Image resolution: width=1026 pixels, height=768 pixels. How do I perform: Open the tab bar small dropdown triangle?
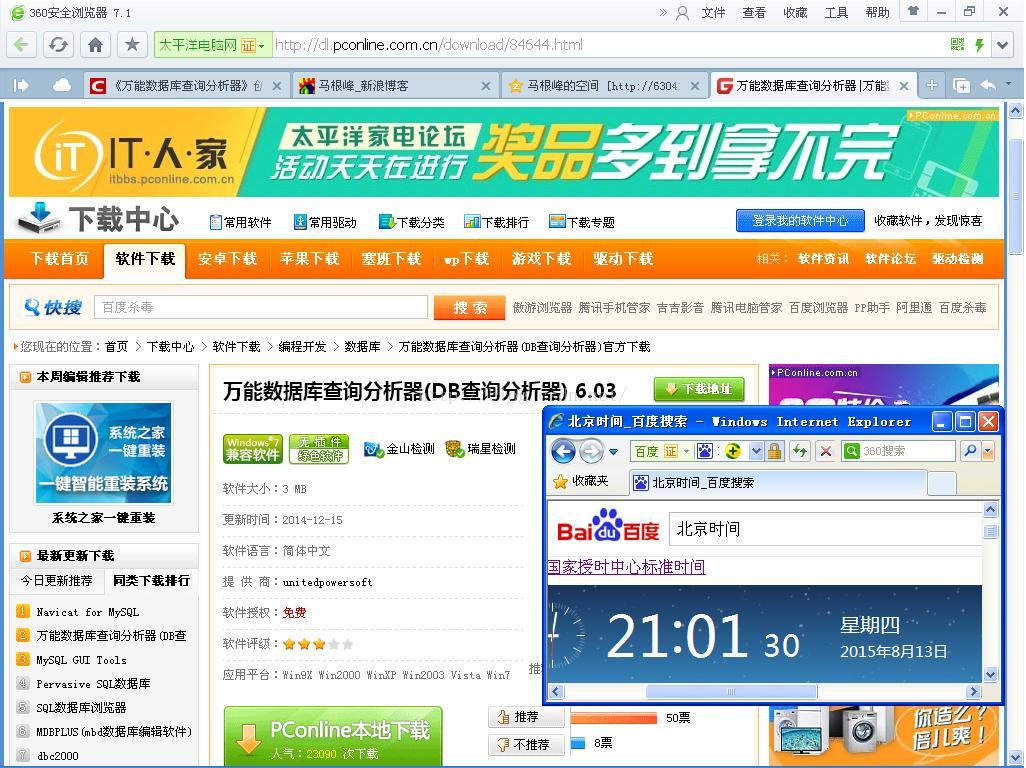(1008, 84)
